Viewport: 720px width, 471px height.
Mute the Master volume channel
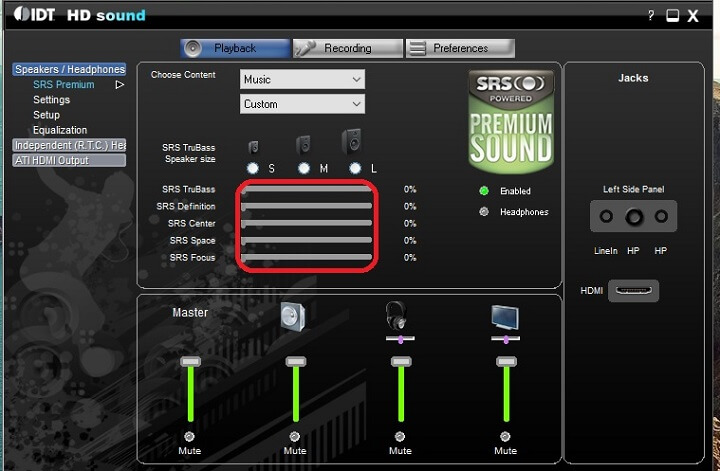point(189,437)
